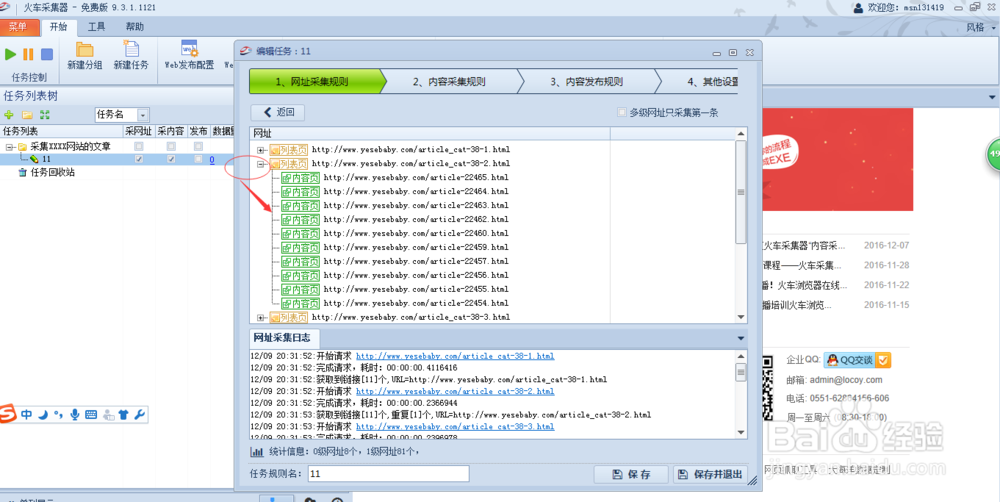Go to step 3、内容发布规则
Viewport: 1000px width, 502px height.
(x=587, y=82)
